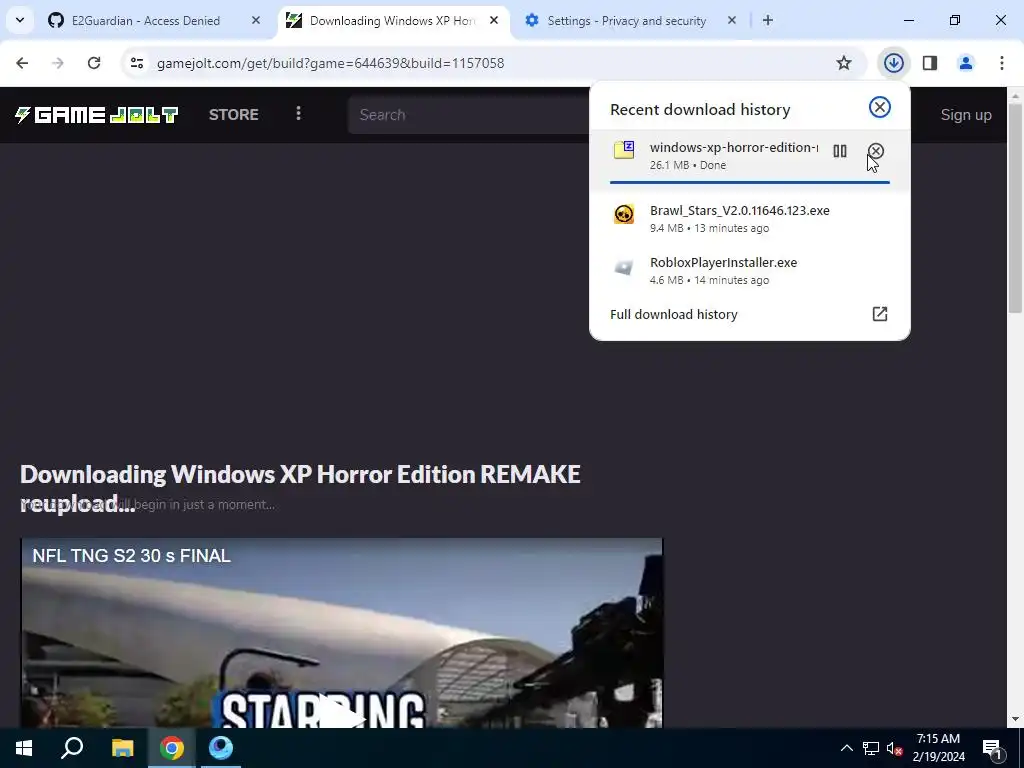Open the Windows Start menu

[24, 748]
